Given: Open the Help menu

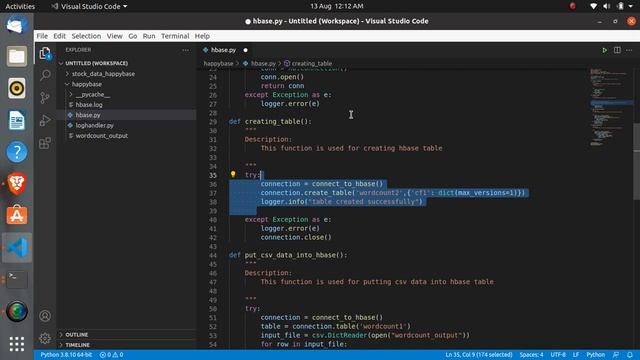Looking at the screenshot, I should (x=202, y=36).
